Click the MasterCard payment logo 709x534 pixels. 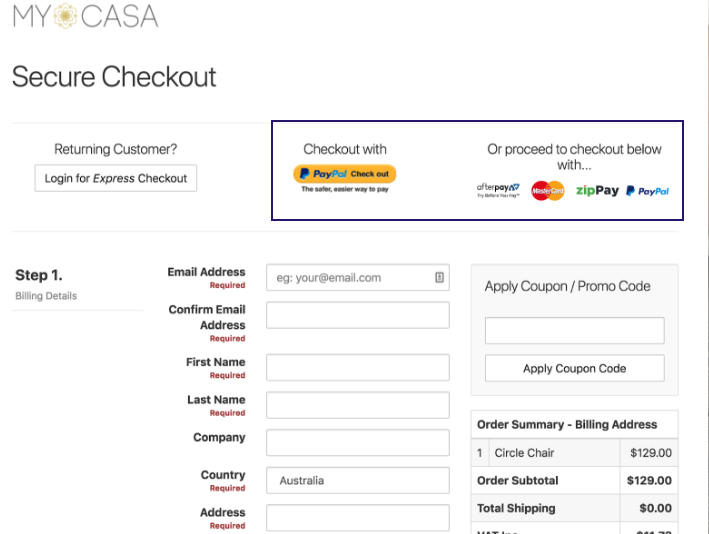548,190
